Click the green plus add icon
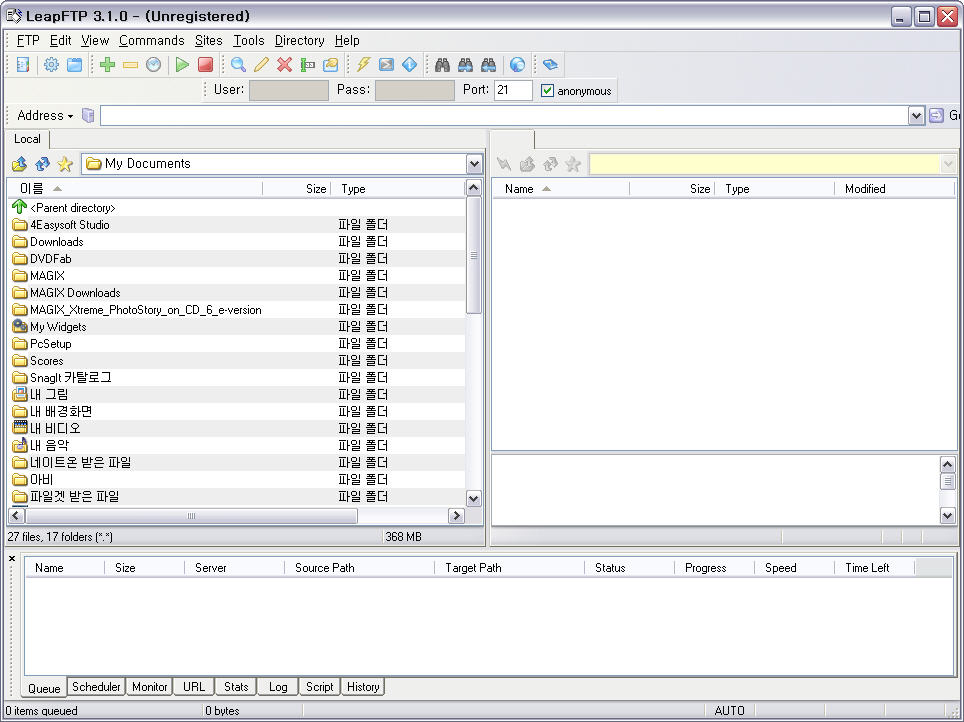964x722 pixels. click(x=108, y=65)
